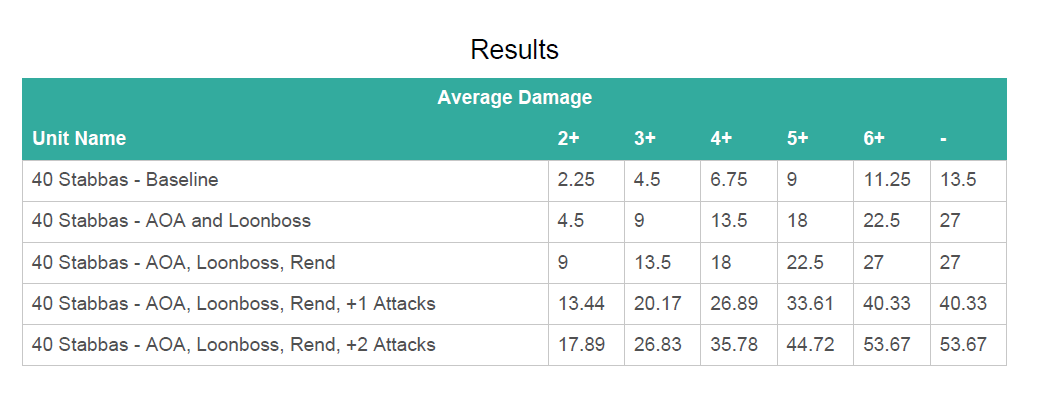Click the Results heading
1039x411 pixels.
click(x=514, y=50)
